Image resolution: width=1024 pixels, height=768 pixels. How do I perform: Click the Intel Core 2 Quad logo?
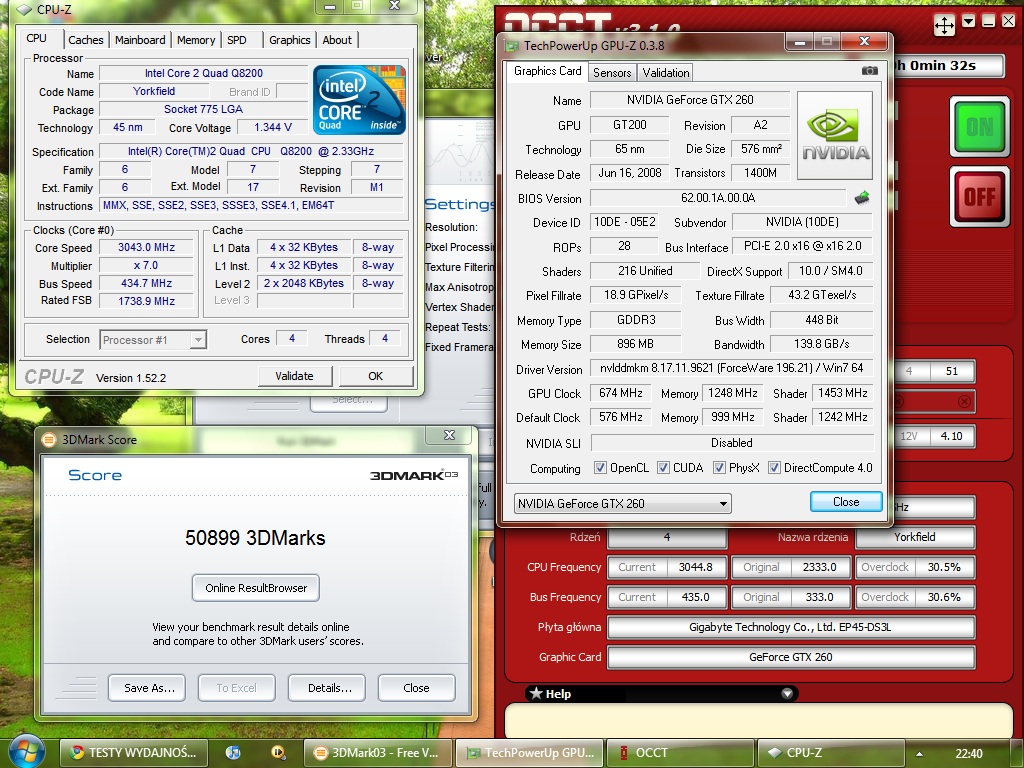[x=359, y=99]
